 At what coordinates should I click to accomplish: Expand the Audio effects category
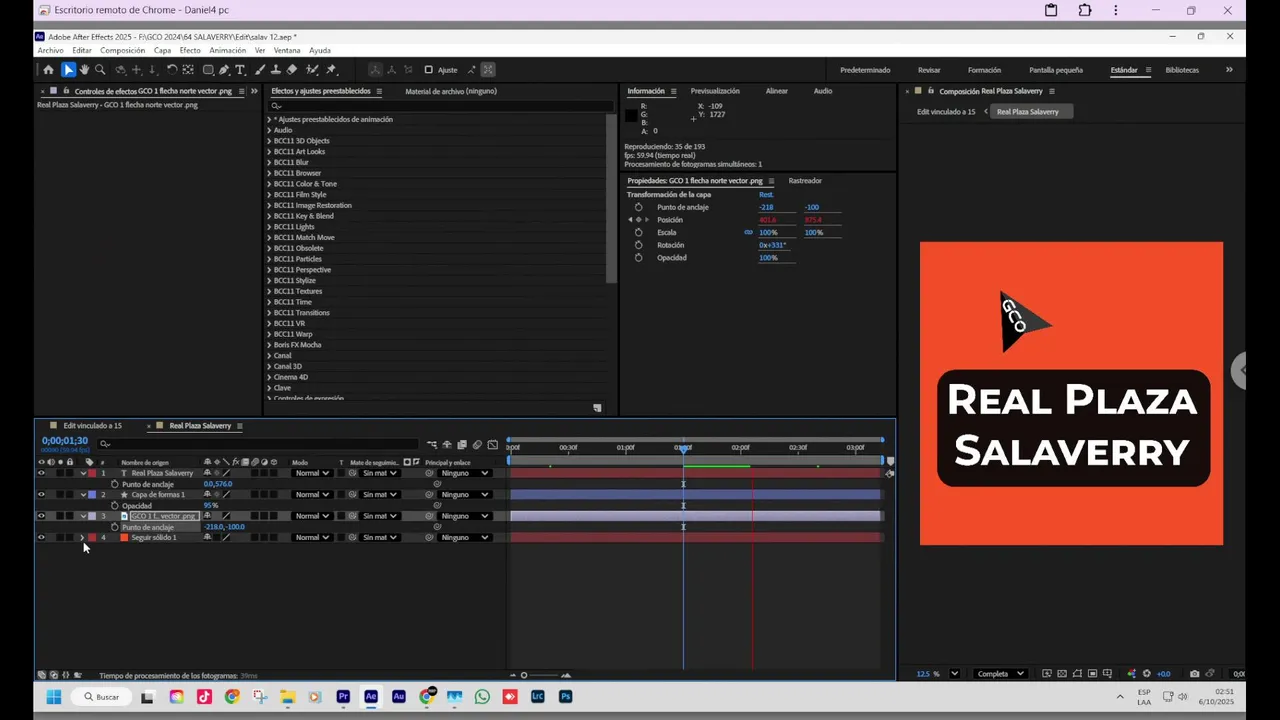[x=269, y=130]
